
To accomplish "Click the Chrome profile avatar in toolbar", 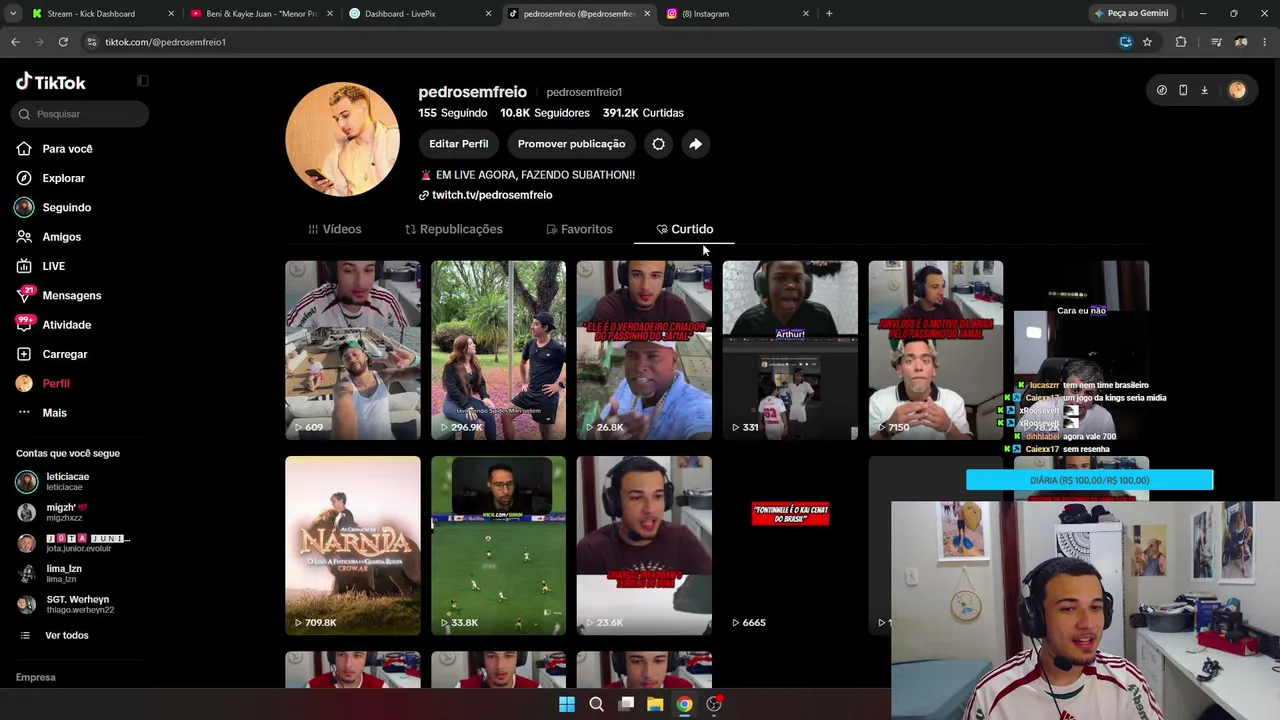I will click(x=1241, y=42).
